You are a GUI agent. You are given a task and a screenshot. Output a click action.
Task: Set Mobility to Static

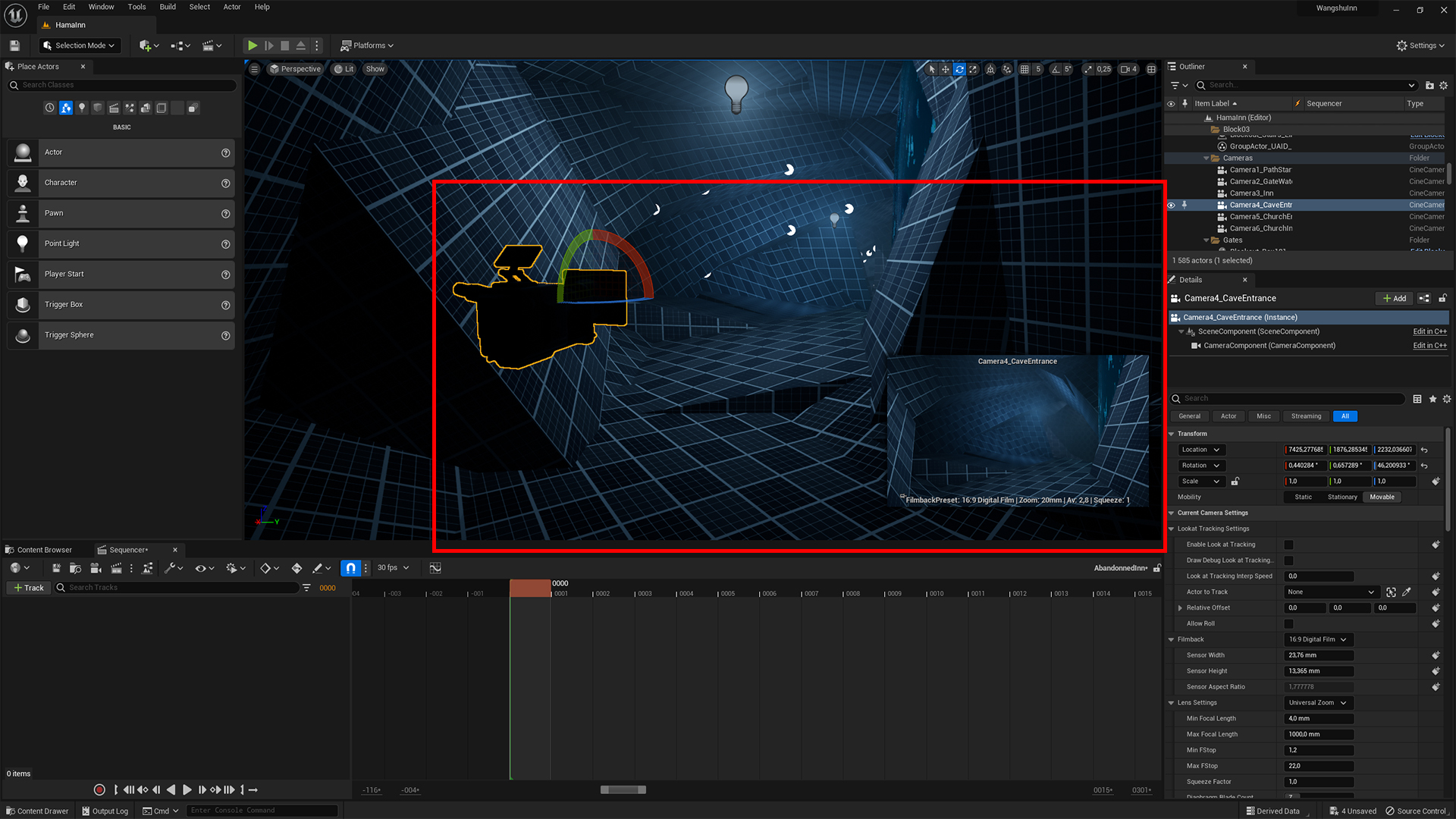(x=1303, y=497)
